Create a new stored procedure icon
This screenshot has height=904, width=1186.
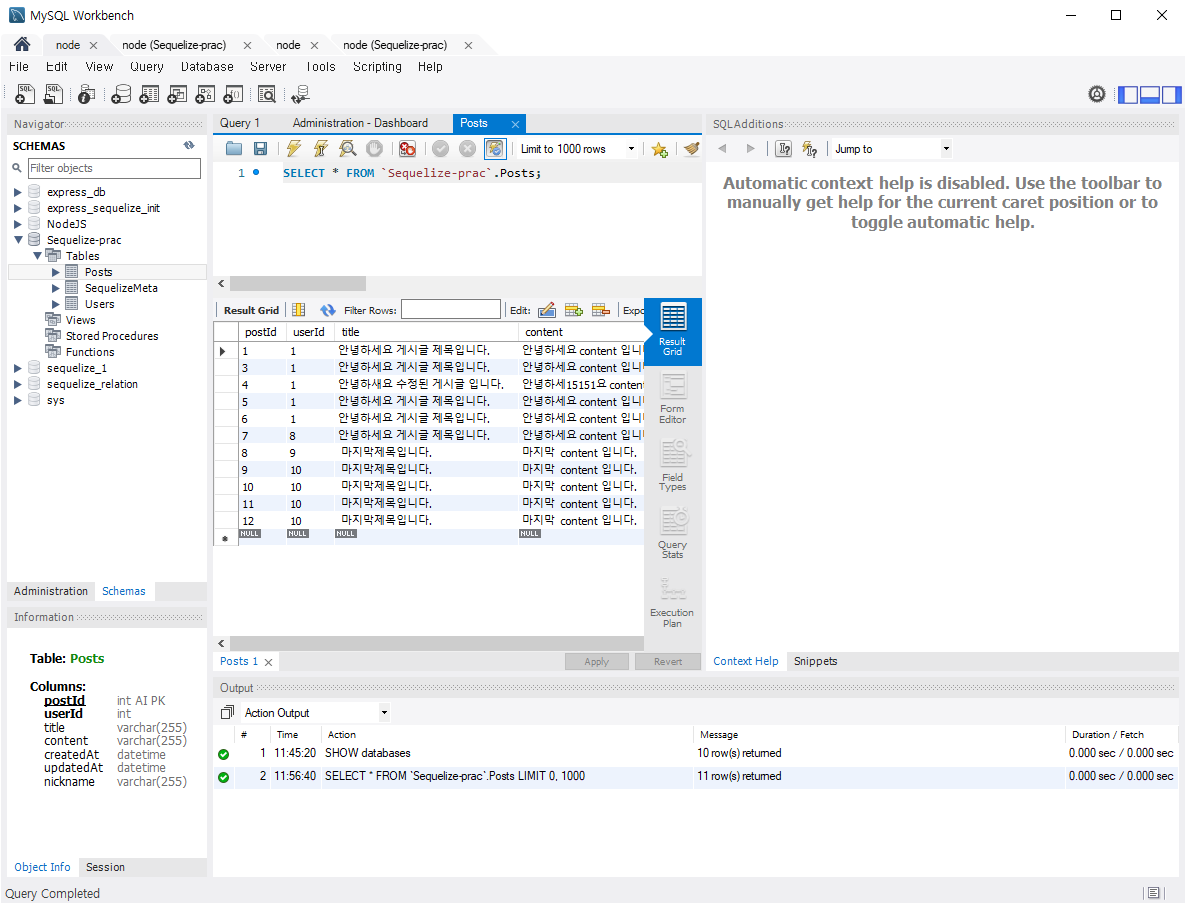coord(205,95)
